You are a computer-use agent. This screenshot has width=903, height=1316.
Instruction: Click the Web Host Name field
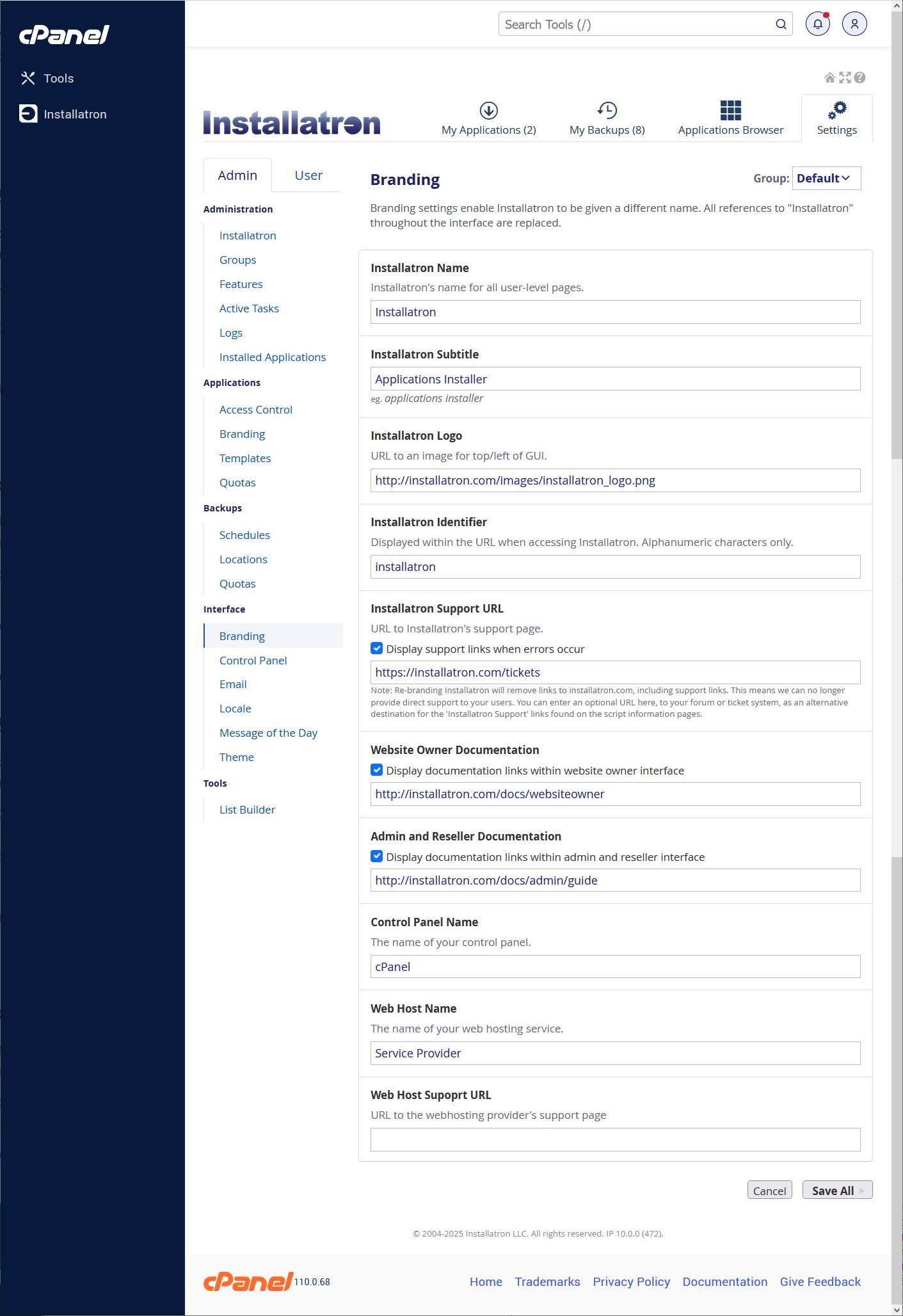coord(616,1053)
